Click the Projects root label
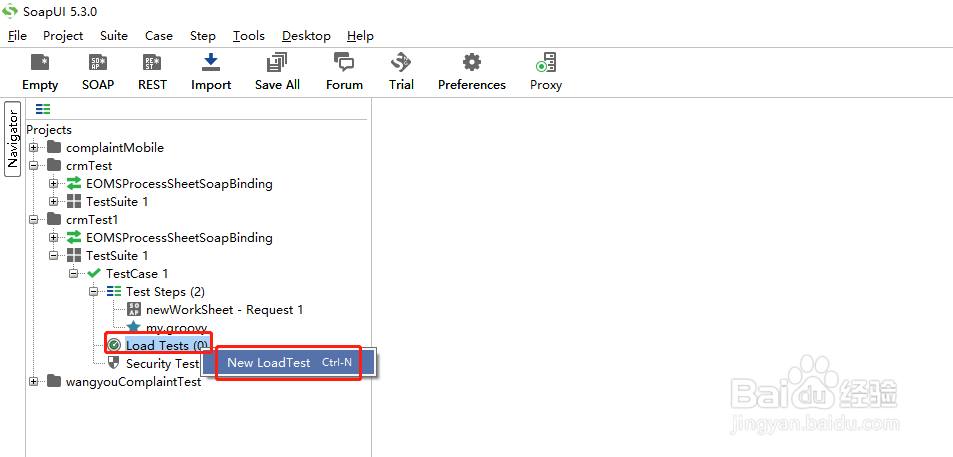Image resolution: width=953 pixels, height=457 pixels. (x=49, y=129)
